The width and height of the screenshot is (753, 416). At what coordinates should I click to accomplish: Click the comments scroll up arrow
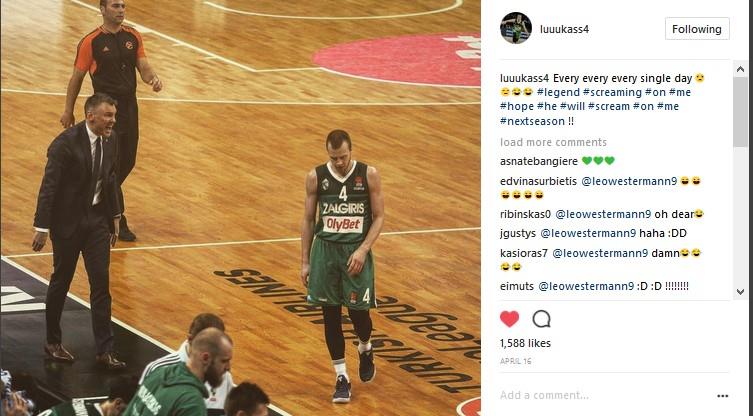[740, 70]
